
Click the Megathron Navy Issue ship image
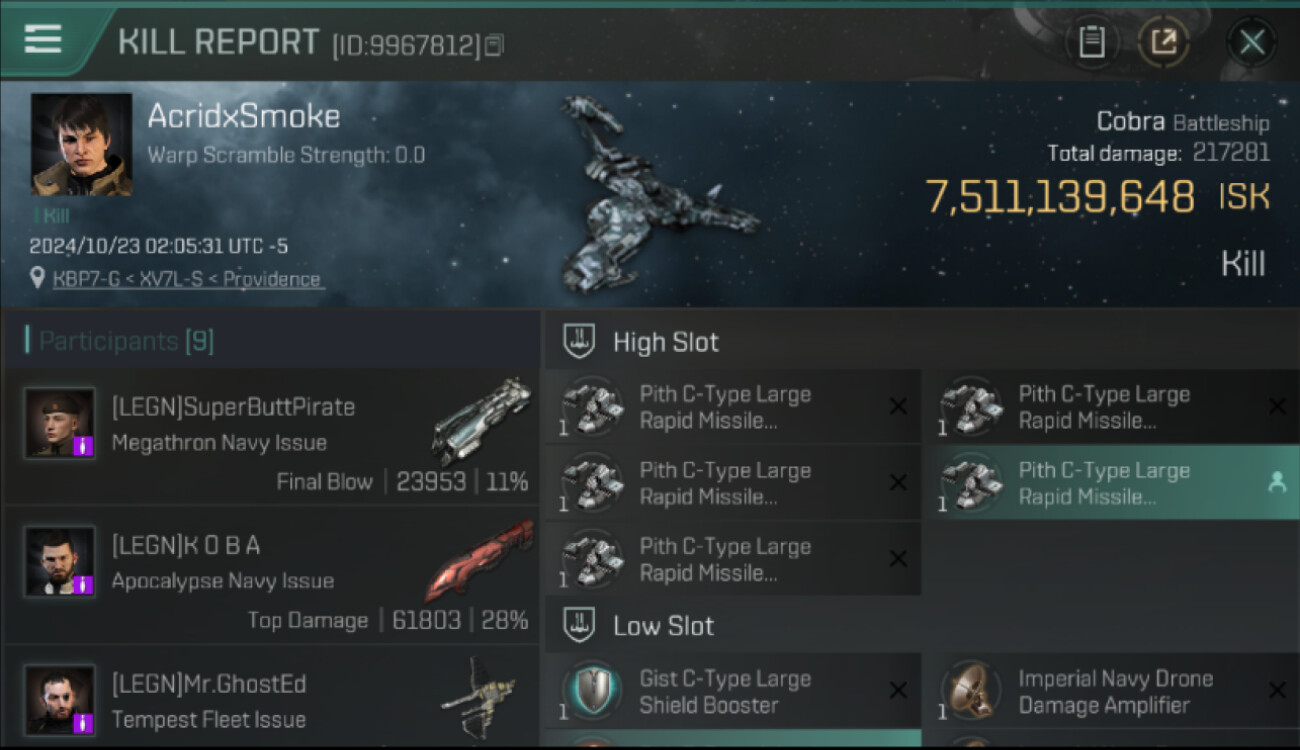(x=481, y=420)
